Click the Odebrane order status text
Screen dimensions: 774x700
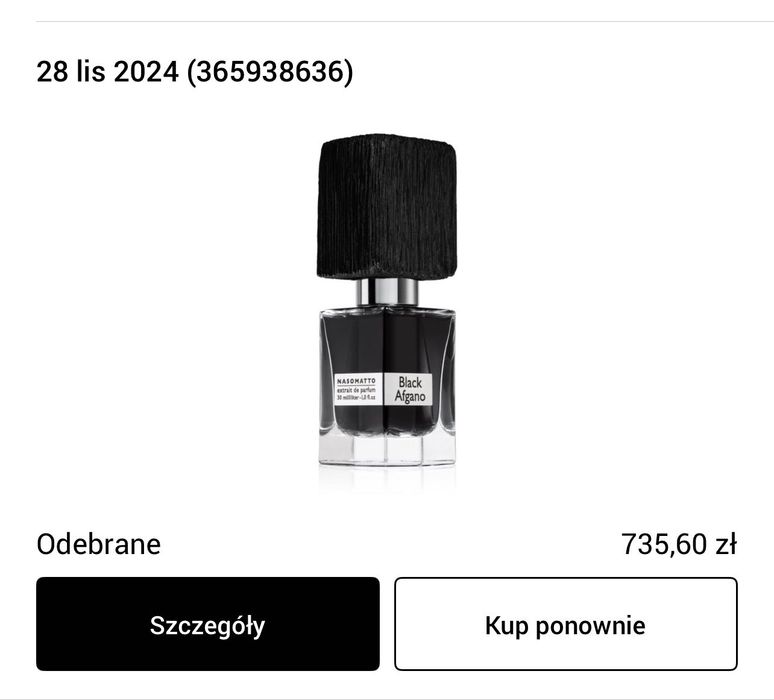click(98, 544)
